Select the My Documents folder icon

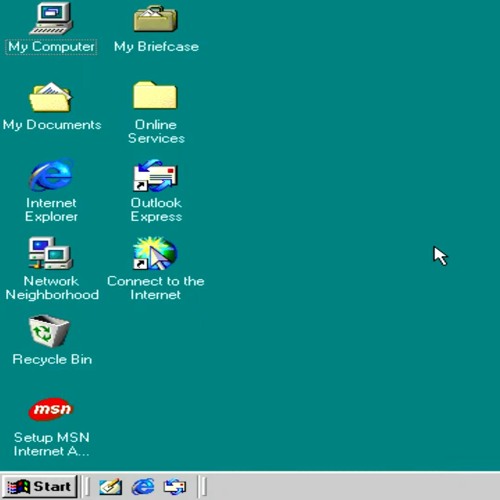tap(51, 97)
